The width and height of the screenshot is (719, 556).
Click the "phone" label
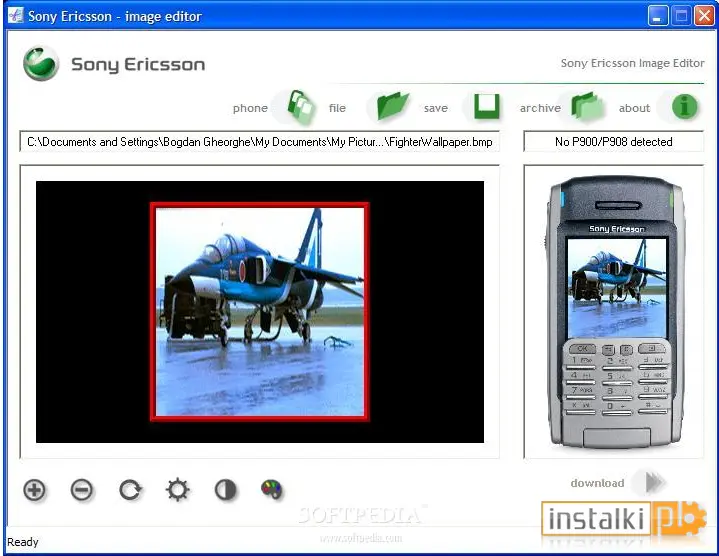250,108
